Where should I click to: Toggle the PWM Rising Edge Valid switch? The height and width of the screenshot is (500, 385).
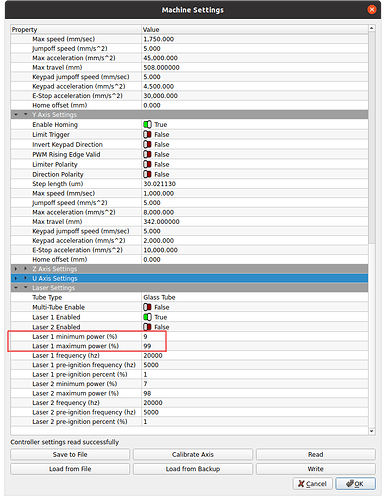(x=147, y=154)
